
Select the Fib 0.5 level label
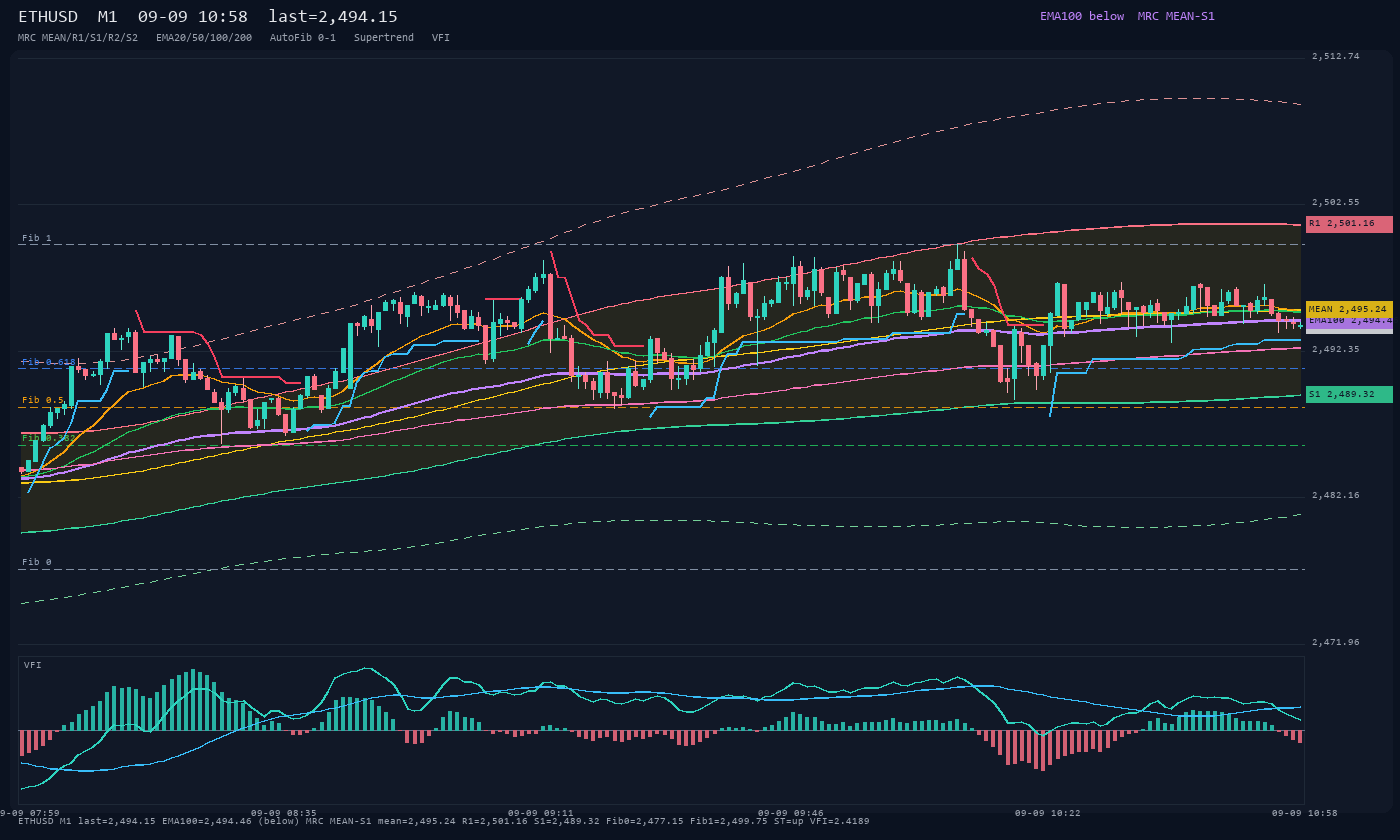43,400
